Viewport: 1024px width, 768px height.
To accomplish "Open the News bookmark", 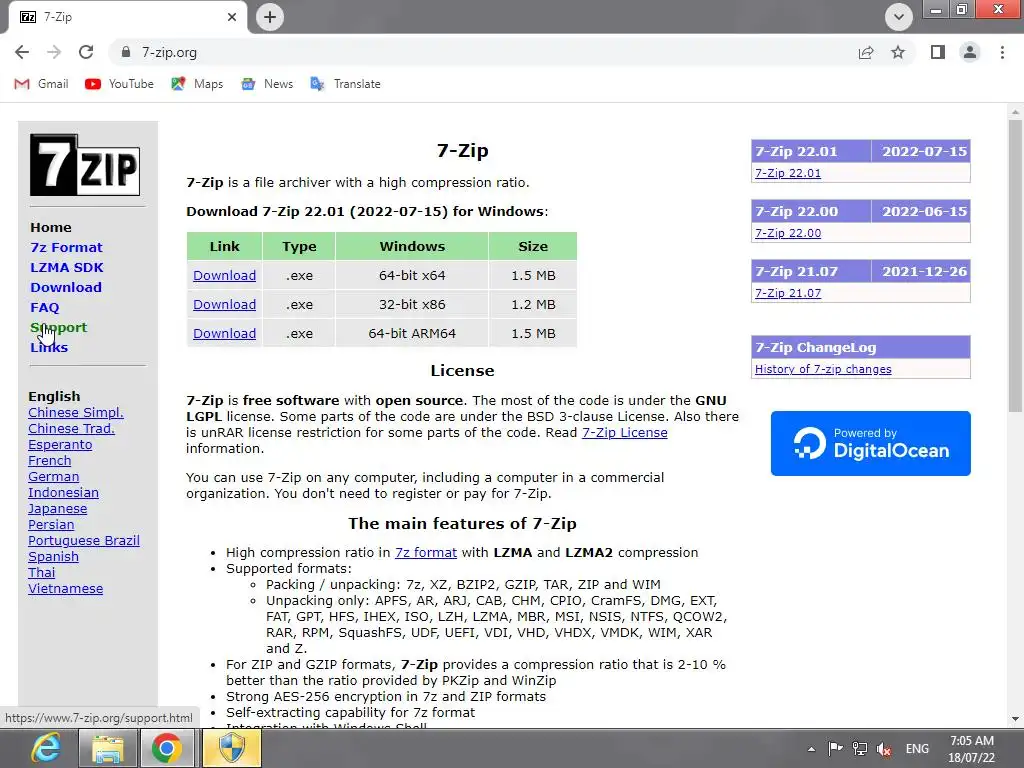I will coord(267,84).
